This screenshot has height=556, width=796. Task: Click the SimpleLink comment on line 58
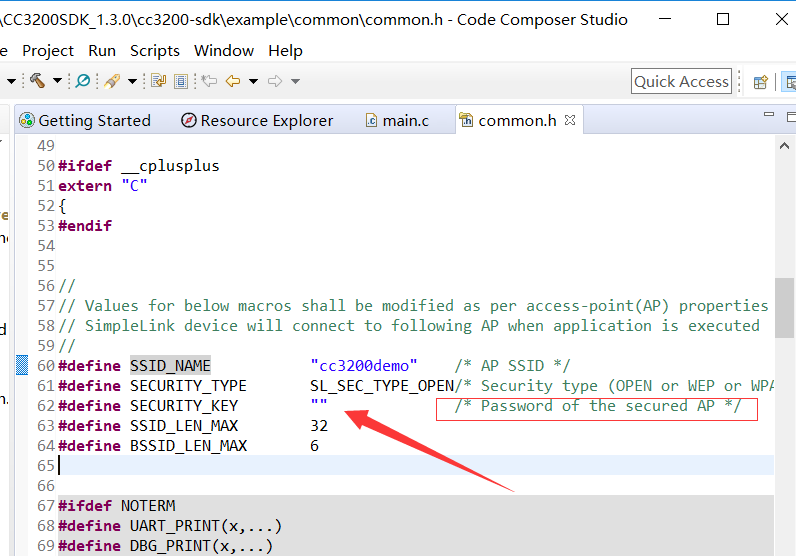pos(409,325)
